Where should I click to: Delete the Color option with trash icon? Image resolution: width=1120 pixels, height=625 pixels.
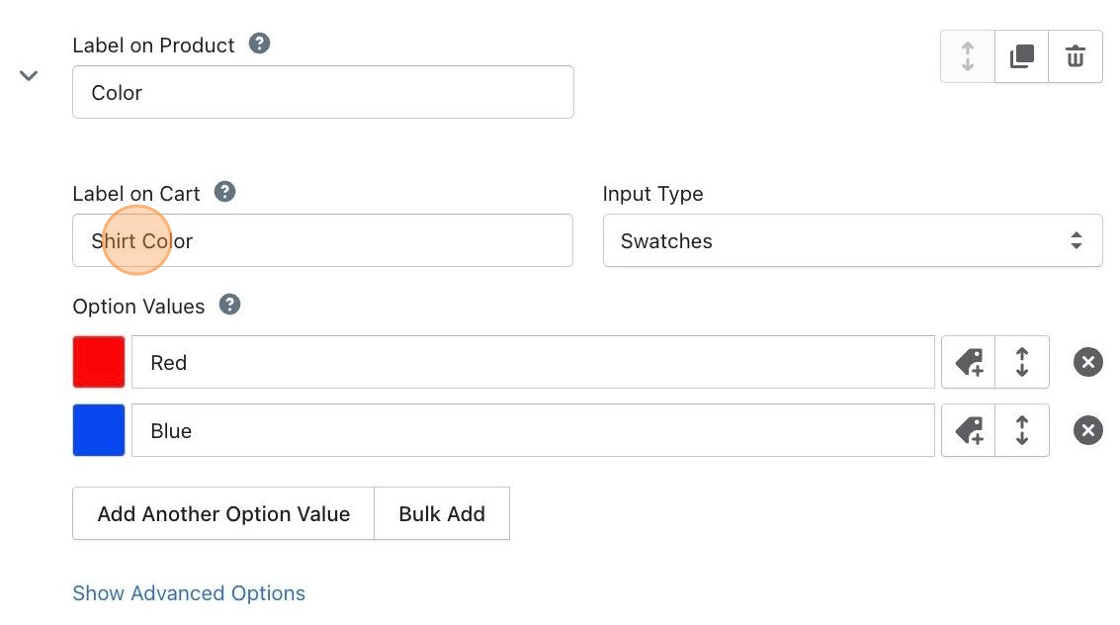pyautogui.click(x=1075, y=57)
